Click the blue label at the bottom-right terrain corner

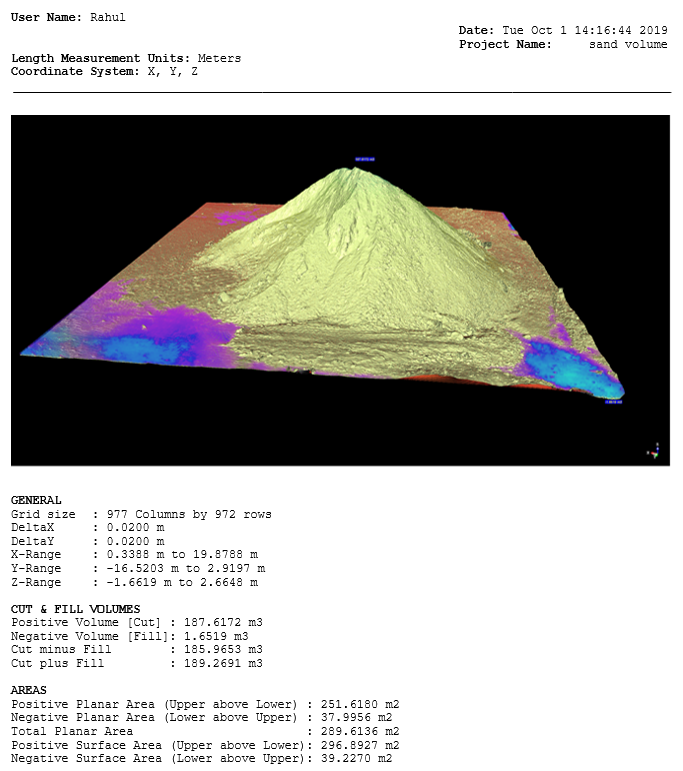click(x=613, y=402)
